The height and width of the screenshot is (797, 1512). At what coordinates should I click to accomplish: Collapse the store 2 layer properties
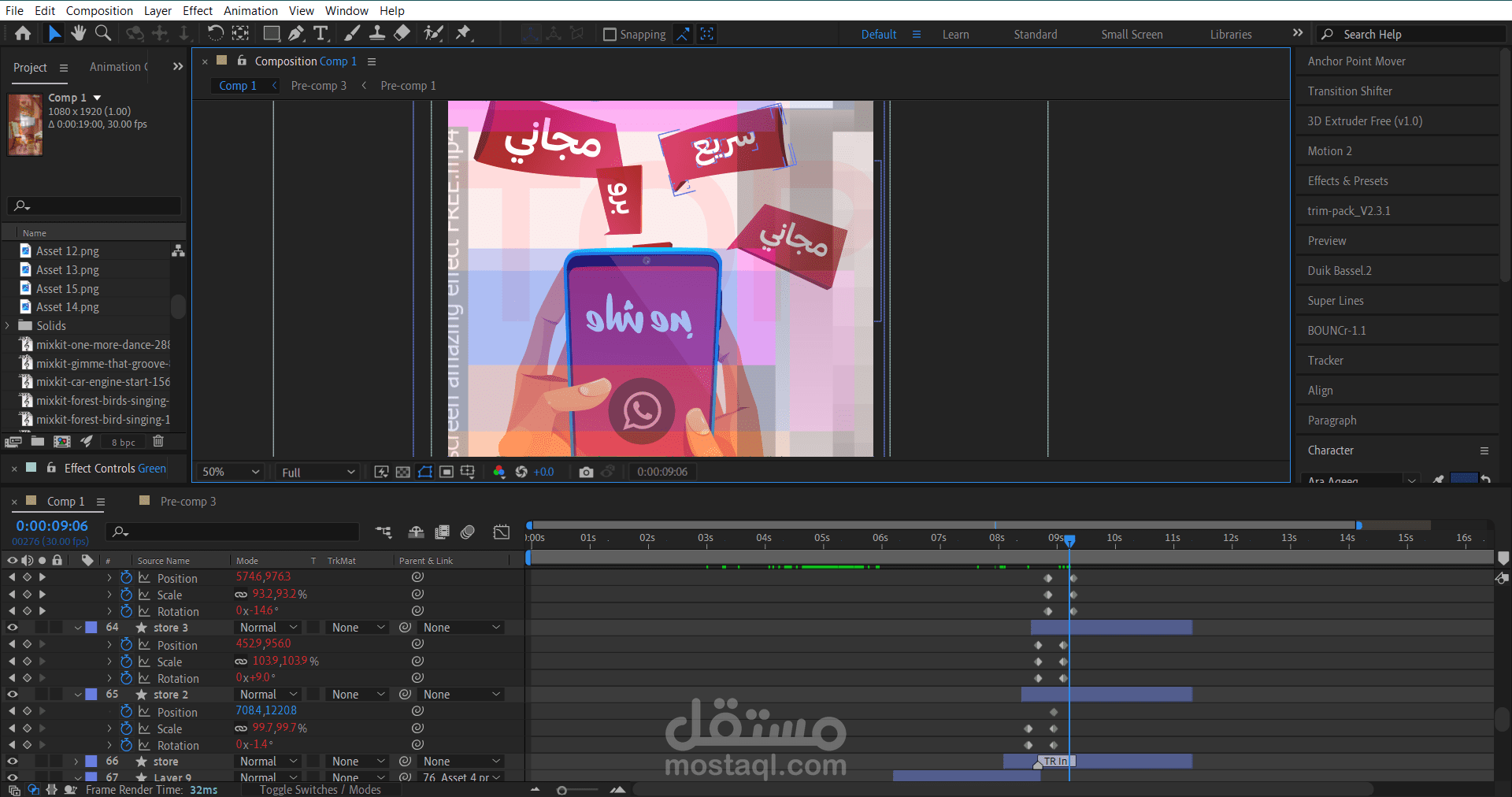tap(78, 695)
